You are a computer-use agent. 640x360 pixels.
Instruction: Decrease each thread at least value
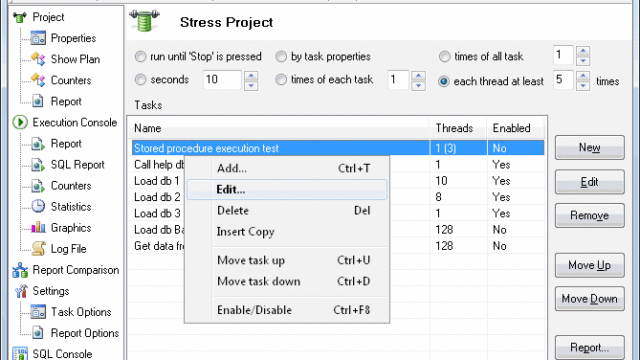(583, 86)
